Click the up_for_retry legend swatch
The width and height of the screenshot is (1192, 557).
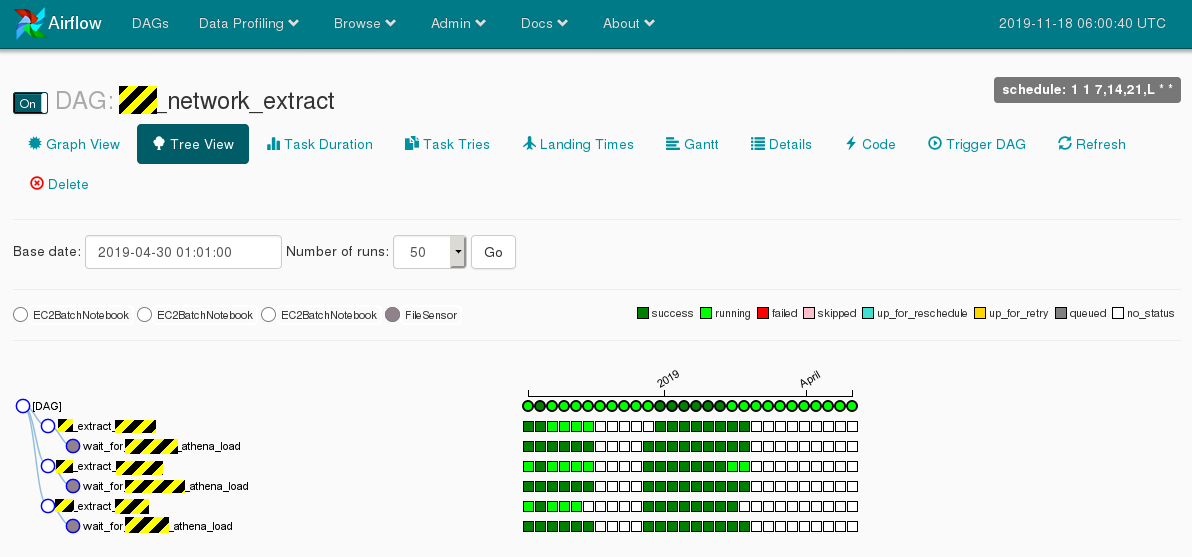pyautogui.click(x=980, y=313)
